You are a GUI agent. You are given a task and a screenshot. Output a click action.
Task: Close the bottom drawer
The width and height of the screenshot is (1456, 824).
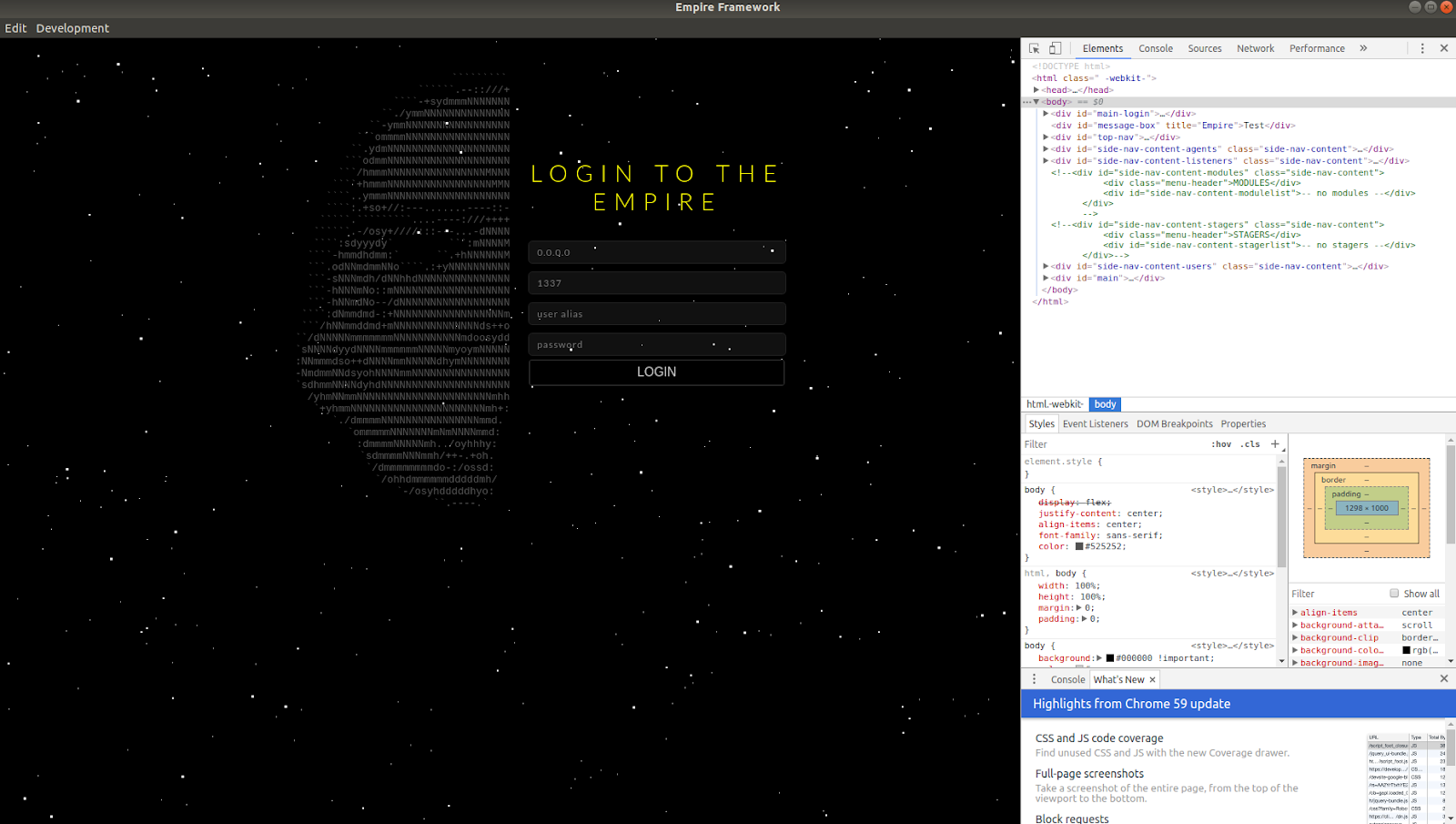click(1444, 679)
